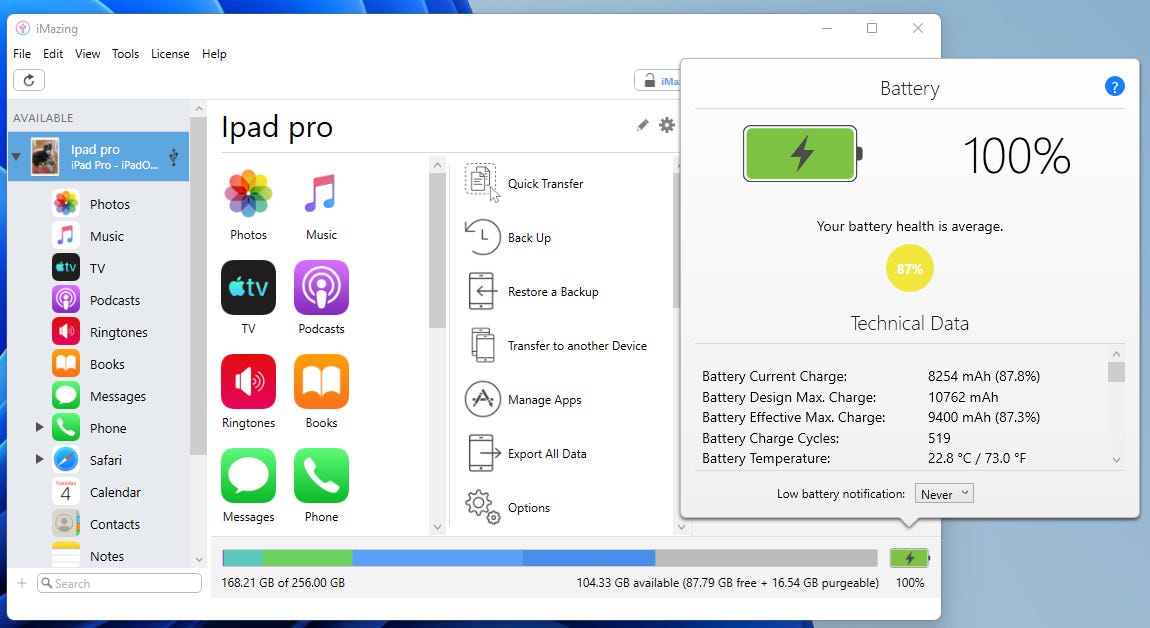Open the Low battery notification dropdown
The width and height of the screenshot is (1150, 628).
944,494
